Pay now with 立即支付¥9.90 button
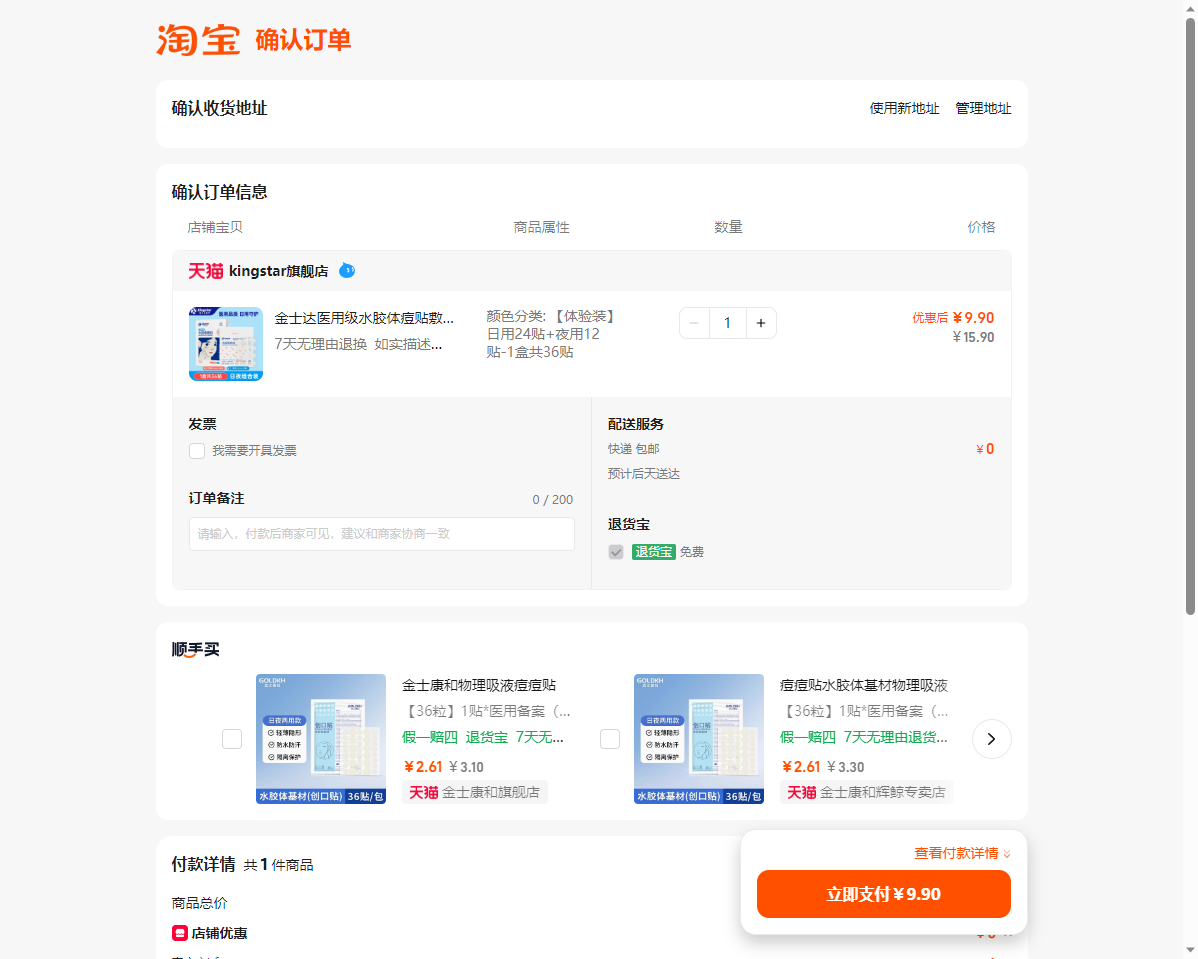Screen dimensions: 1198x959 [x=883, y=894]
